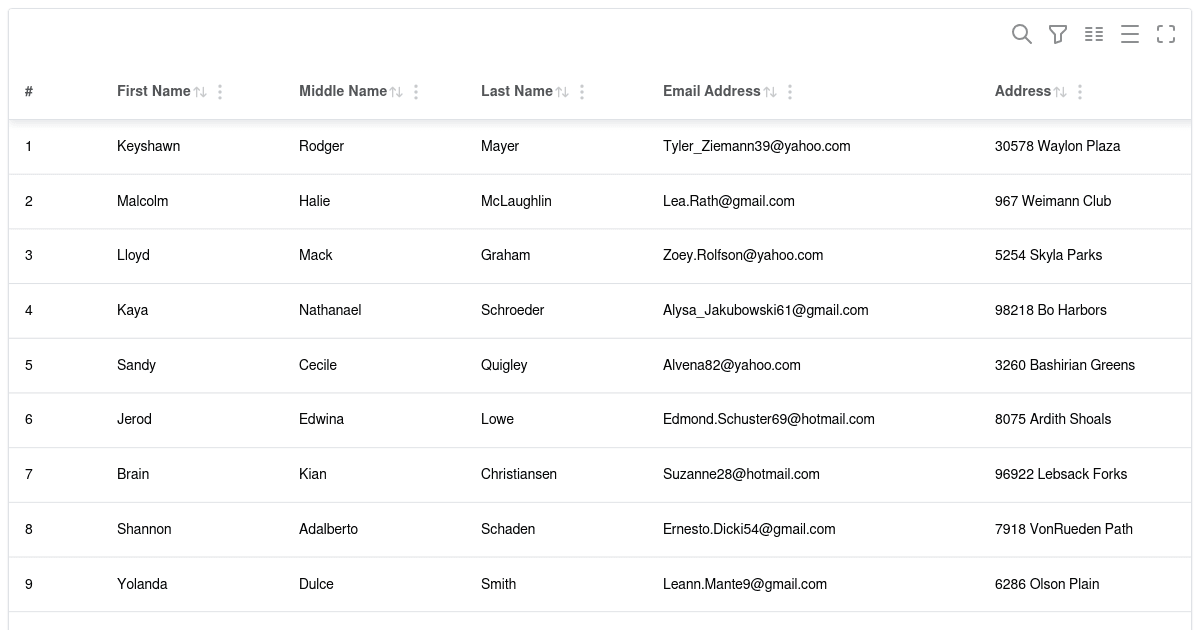Sort by First Name arrows icon
Screen dimensions: 1200x630
tap(200, 92)
